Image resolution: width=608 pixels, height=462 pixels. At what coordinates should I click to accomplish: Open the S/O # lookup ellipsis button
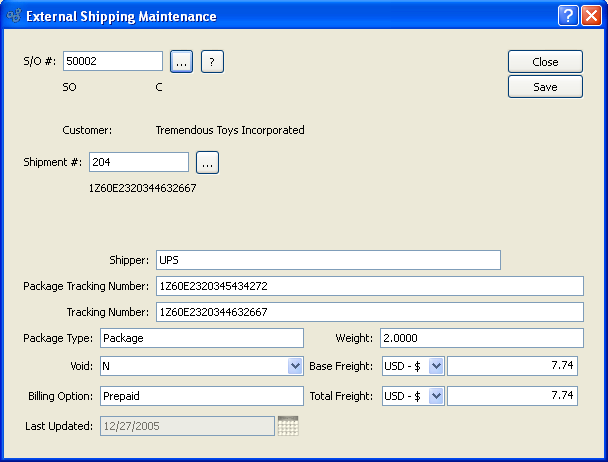(x=181, y=61)
